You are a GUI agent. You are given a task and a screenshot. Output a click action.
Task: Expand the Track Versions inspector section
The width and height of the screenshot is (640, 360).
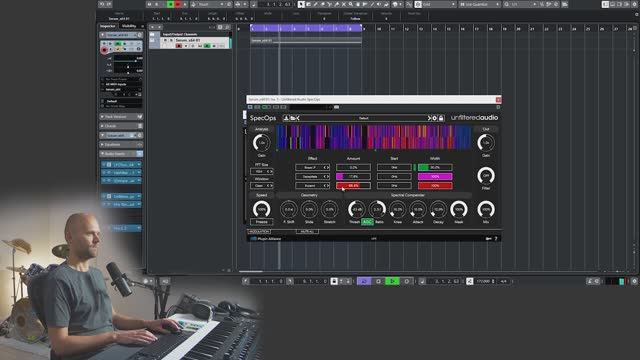[x=121, y=117]
